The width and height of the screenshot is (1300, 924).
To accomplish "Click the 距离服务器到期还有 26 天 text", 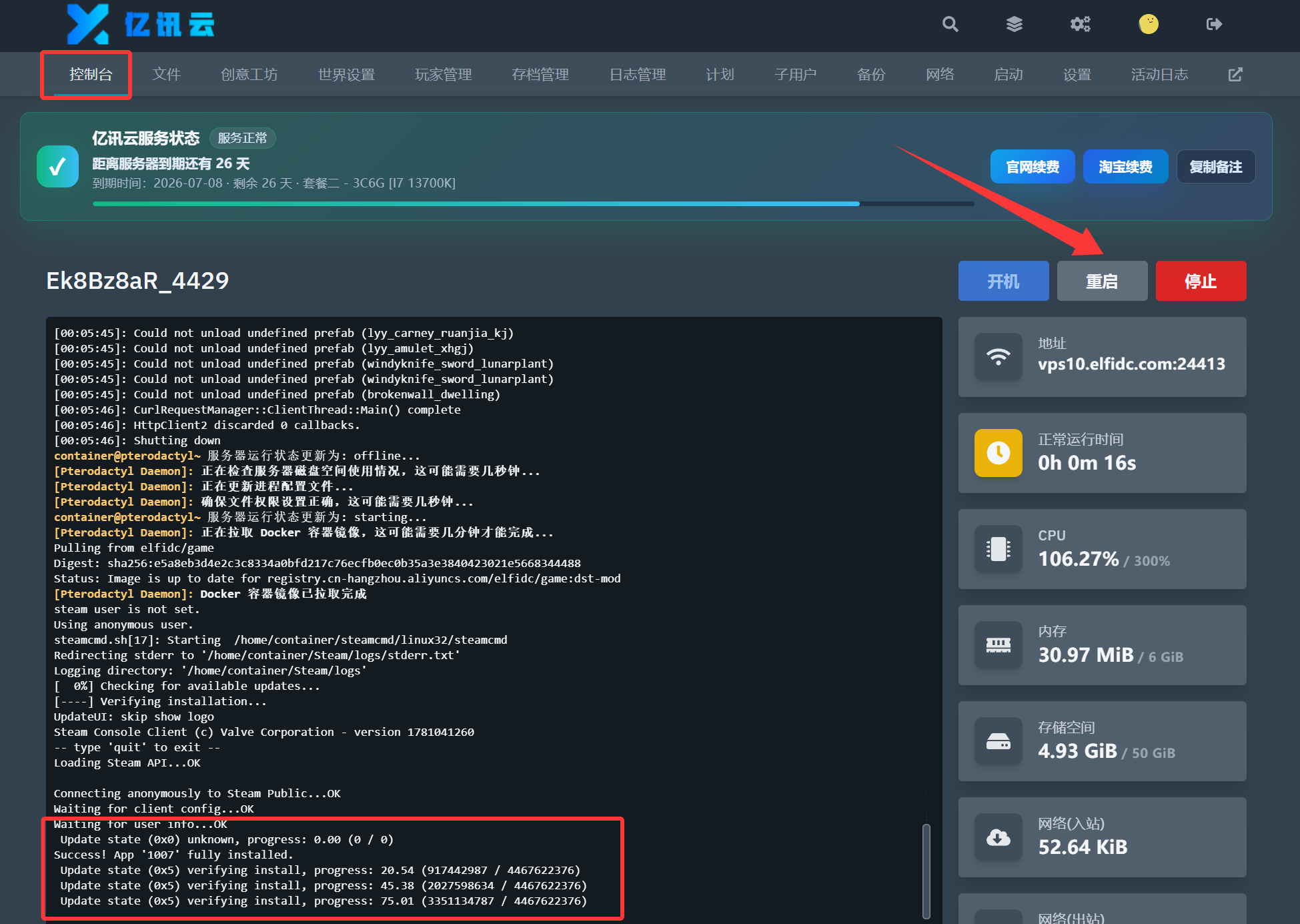I will pyautogui.click(x=171, y=163).
